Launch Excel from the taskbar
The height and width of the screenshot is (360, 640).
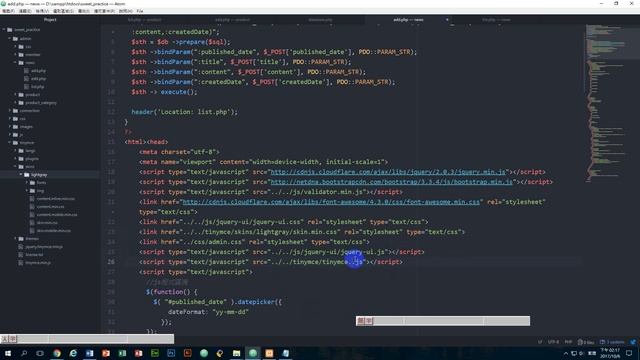(x=122, y=353)
